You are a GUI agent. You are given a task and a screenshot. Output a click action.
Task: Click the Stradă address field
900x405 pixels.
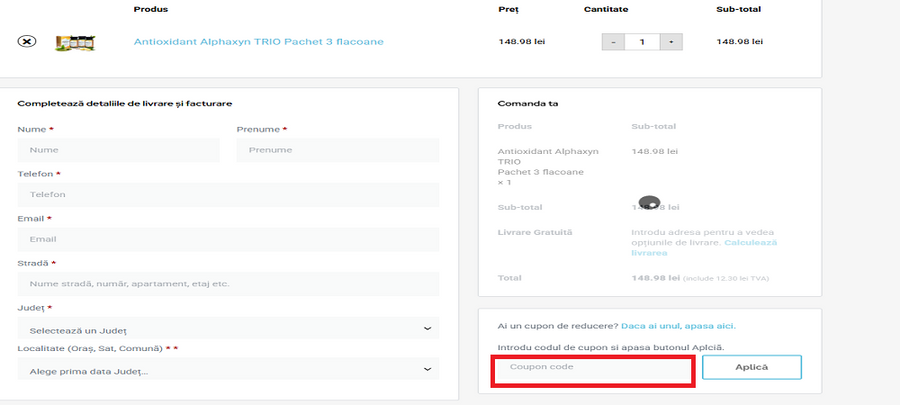point(228,284)
